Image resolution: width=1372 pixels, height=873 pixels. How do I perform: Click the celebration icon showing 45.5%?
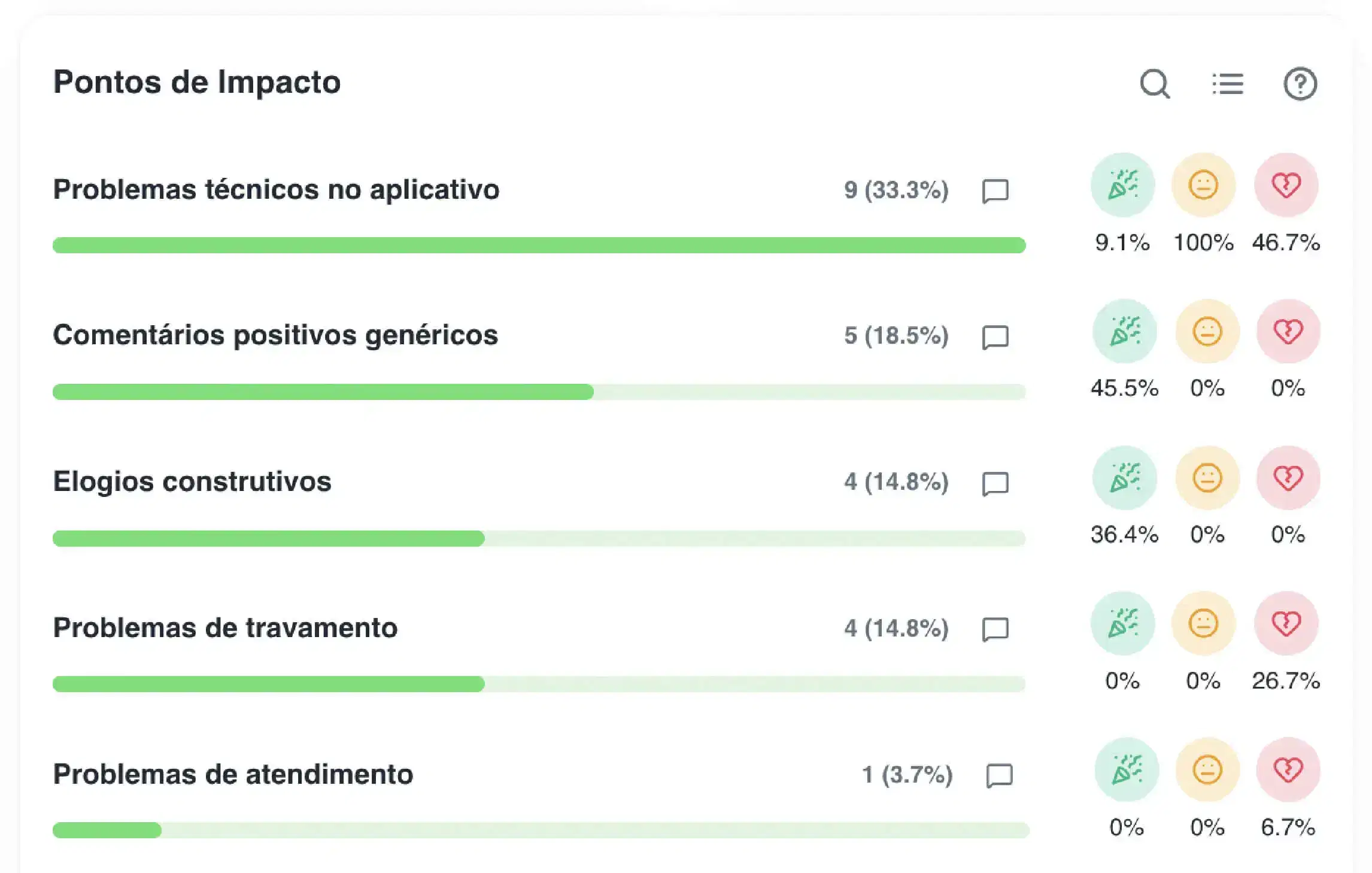tap(1124, 331)
